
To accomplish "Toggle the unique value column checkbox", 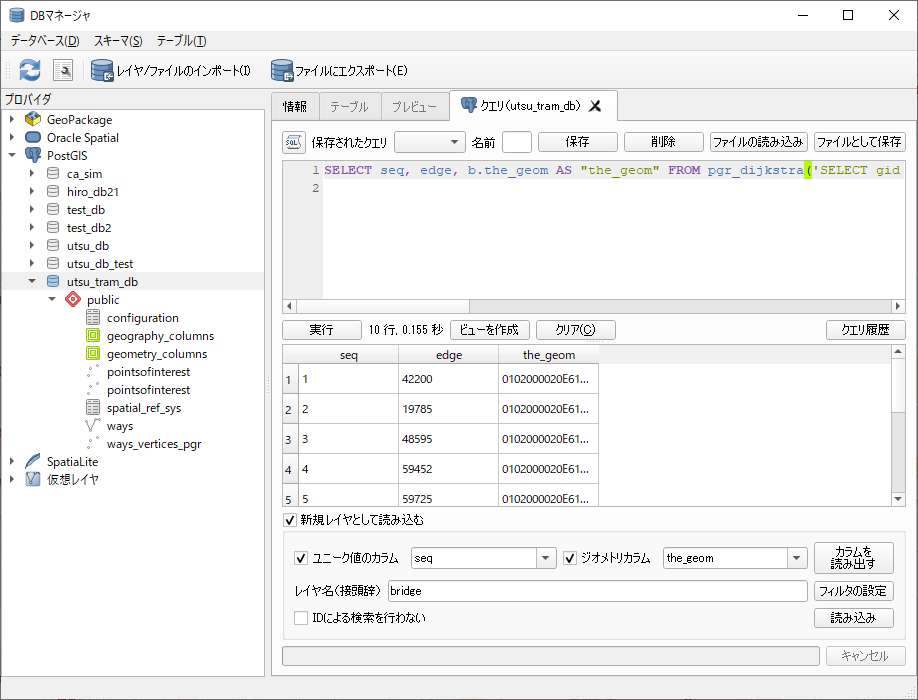I will (x=301, y=558).
